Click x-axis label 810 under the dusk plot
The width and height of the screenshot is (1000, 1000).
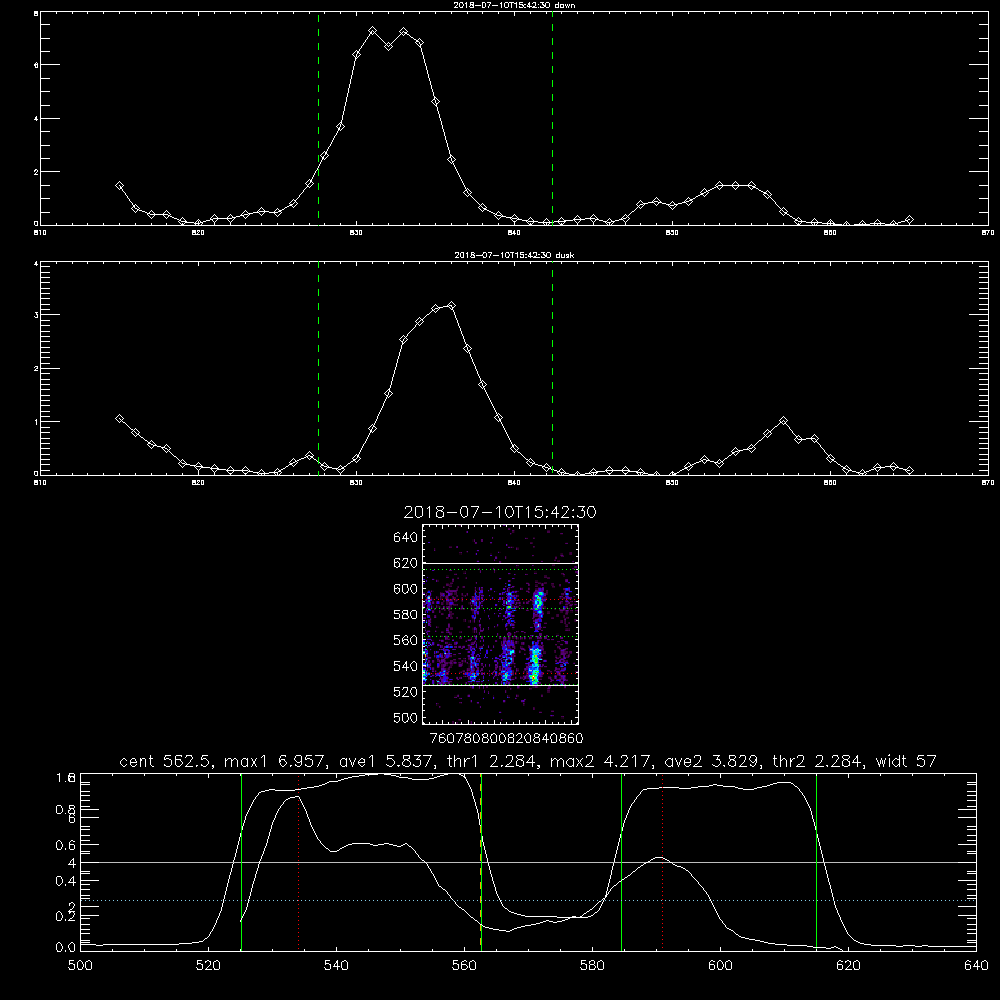(x=40, y=483)
